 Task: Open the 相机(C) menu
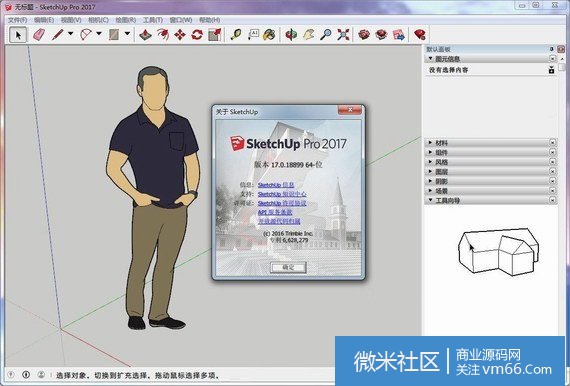pos(99,20)
